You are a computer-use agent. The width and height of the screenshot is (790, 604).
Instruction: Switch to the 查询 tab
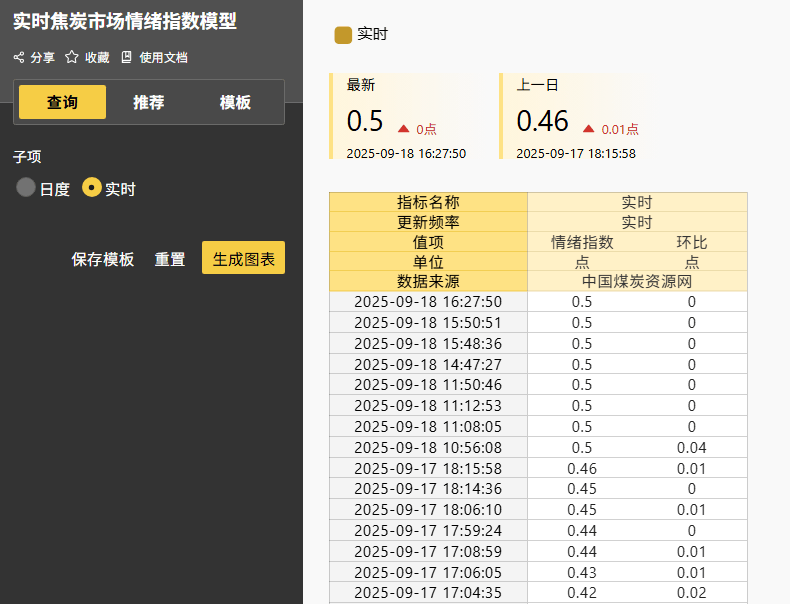click(x=62, y=102)
